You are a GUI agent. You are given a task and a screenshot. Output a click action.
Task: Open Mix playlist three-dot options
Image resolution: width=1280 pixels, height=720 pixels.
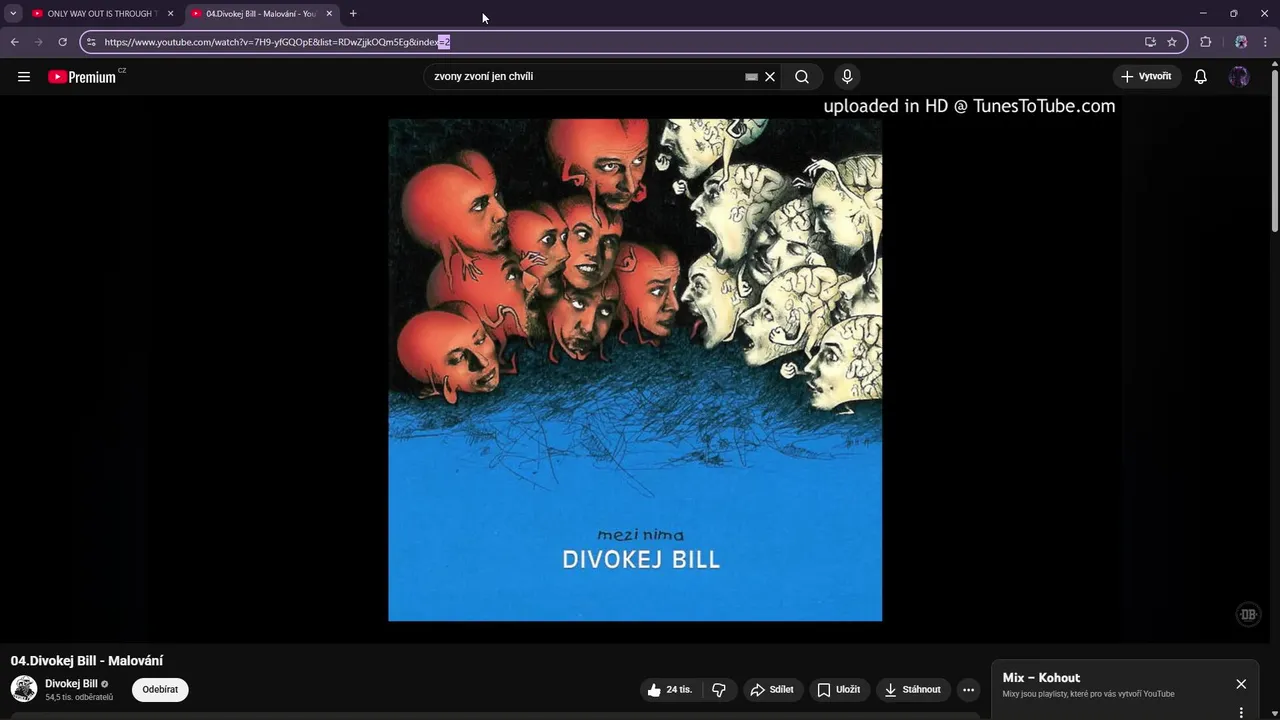tap(1241, 713)
